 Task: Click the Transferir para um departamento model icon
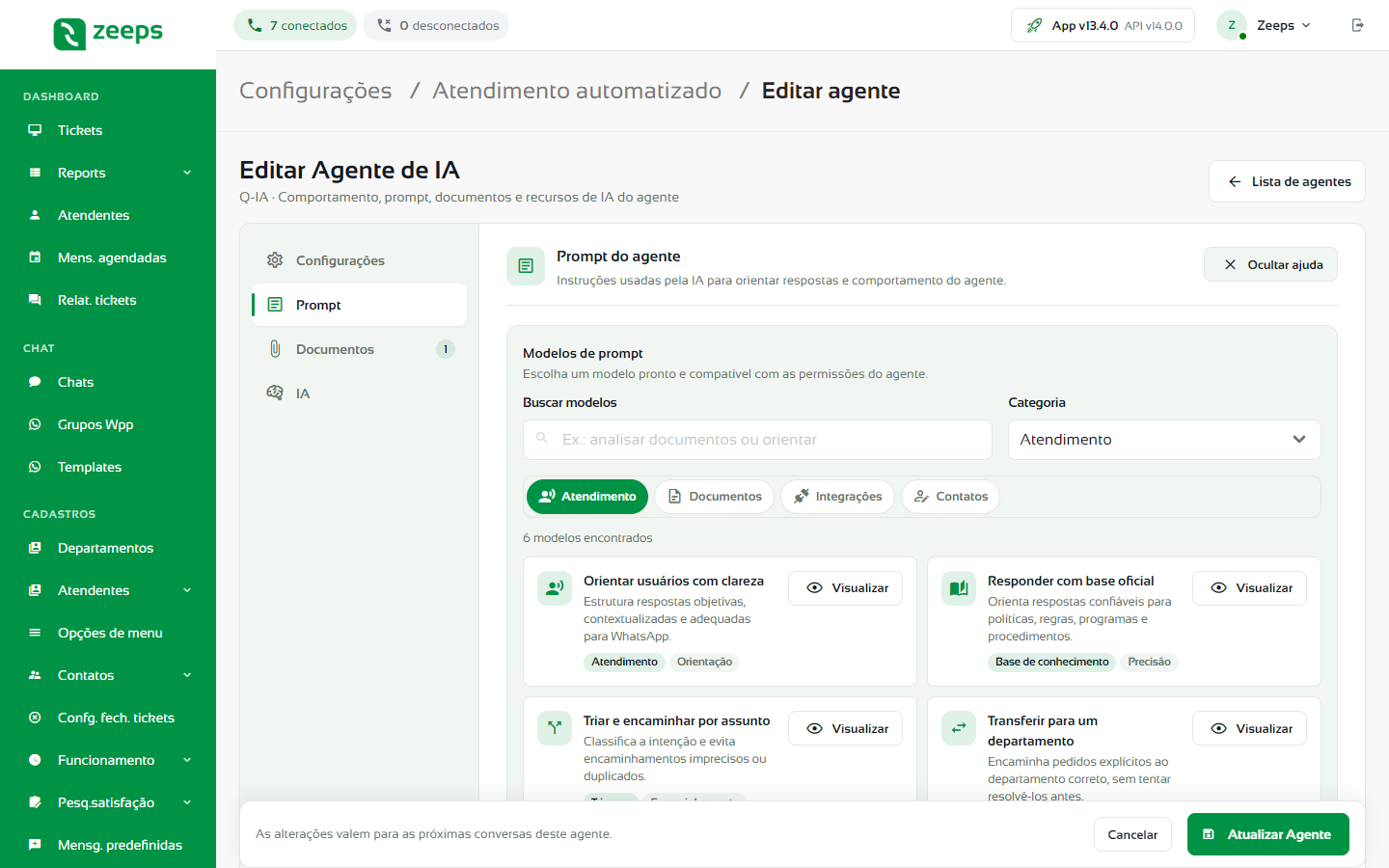(959, 728)
